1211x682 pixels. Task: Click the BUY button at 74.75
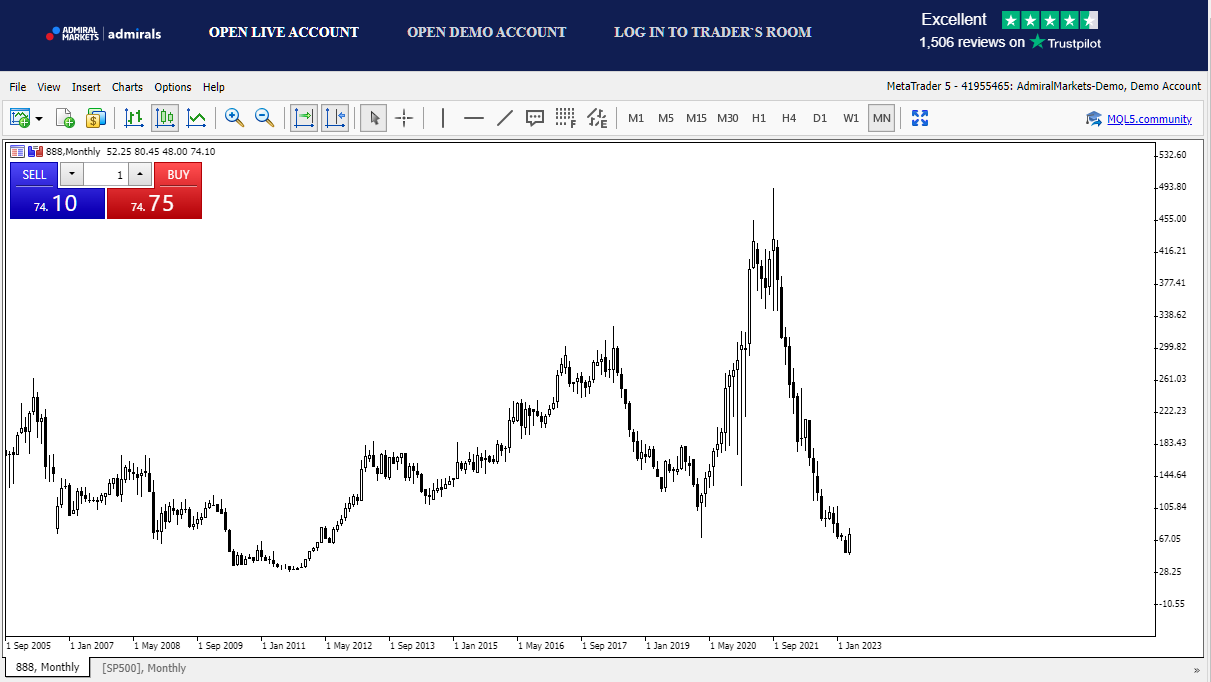point(154,203)
